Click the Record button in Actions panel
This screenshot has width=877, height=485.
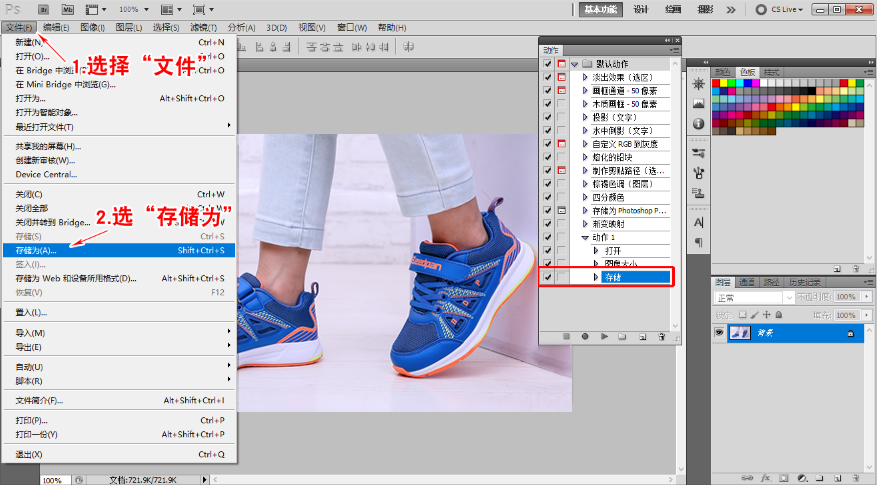pos(585,337)
